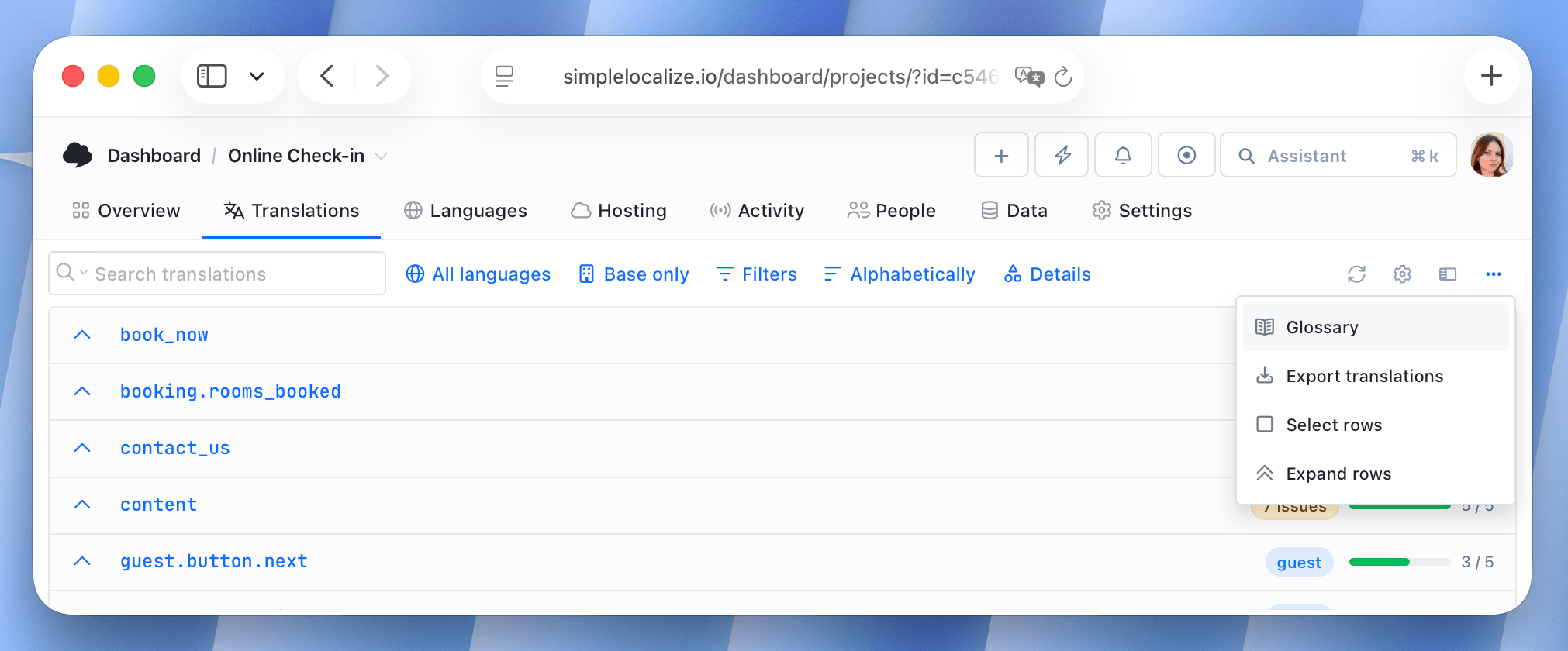Screen dimensions: 1568x651
Task: Check the Select rows checkbox
Action: click(1265, 425)
